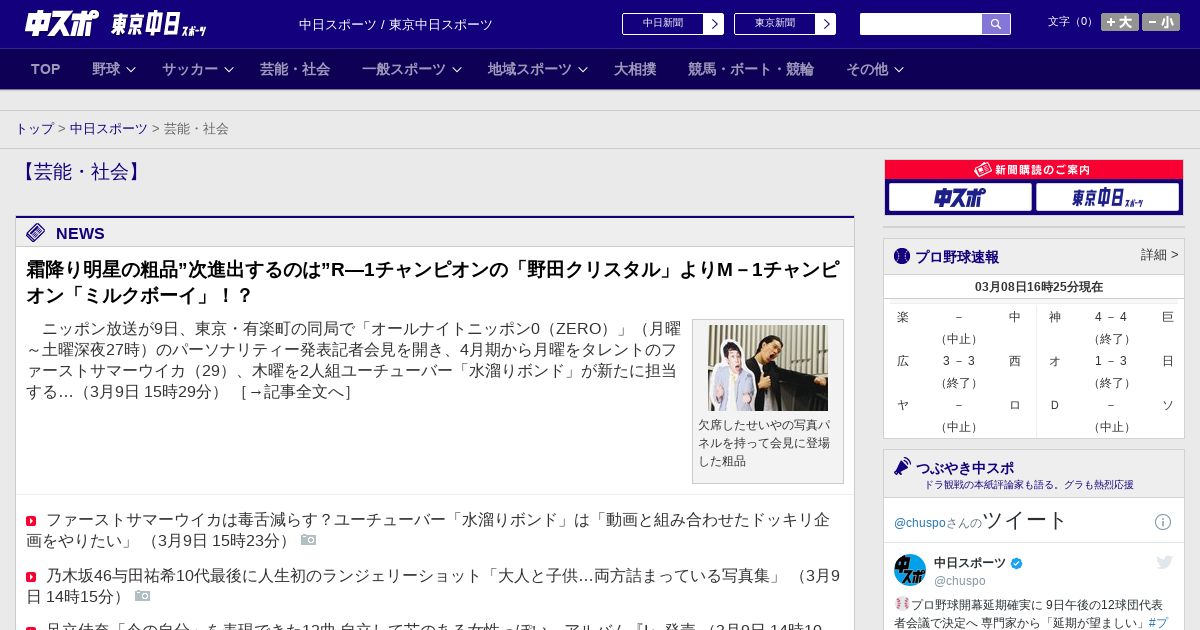
Task: Open the 中日新聞 link button
Action: [663, 24]
